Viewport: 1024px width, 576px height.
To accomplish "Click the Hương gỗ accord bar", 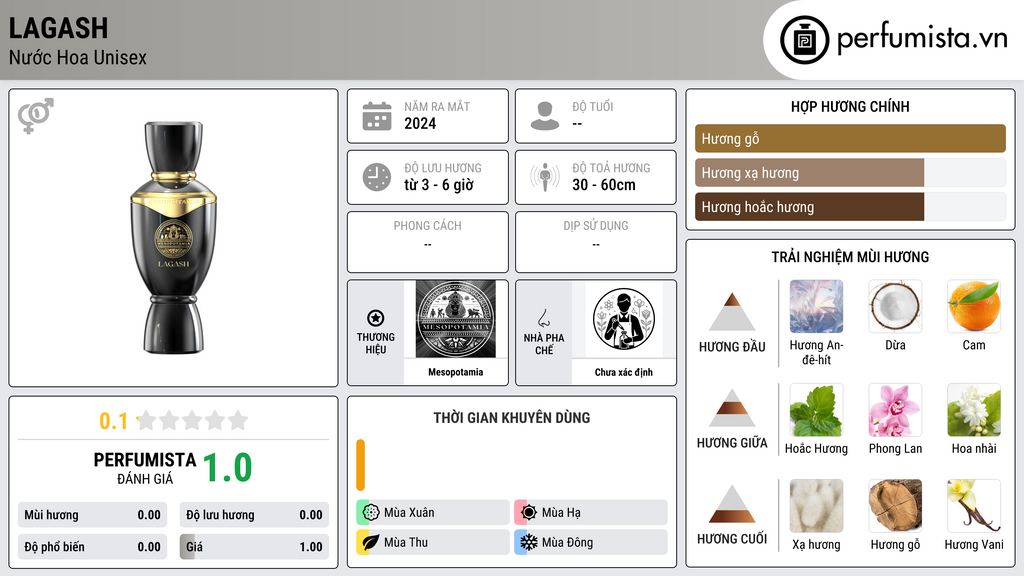I will pyautogui.click(x=850, y=138).
